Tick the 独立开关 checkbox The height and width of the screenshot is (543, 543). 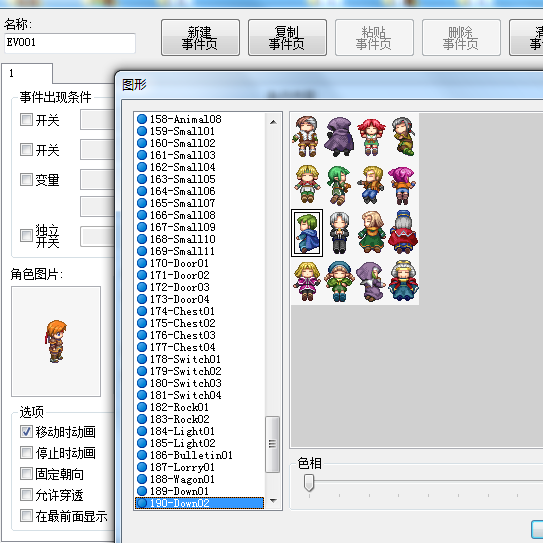point(26,235)
